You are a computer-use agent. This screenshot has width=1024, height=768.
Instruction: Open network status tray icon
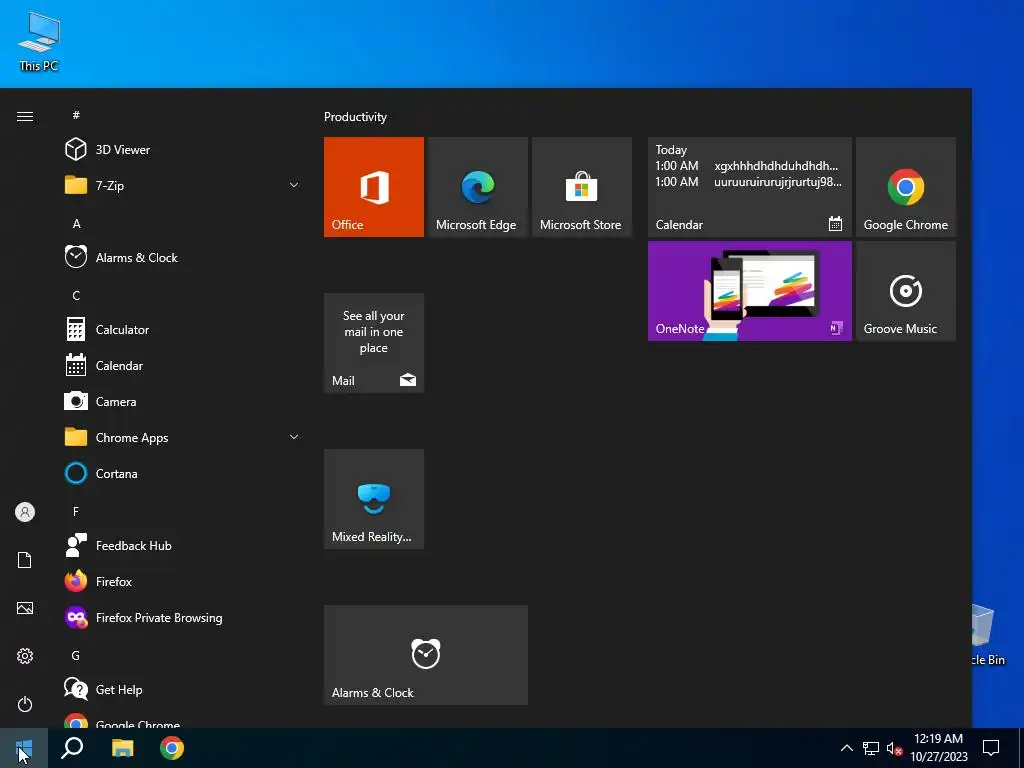tap(871, 748)
